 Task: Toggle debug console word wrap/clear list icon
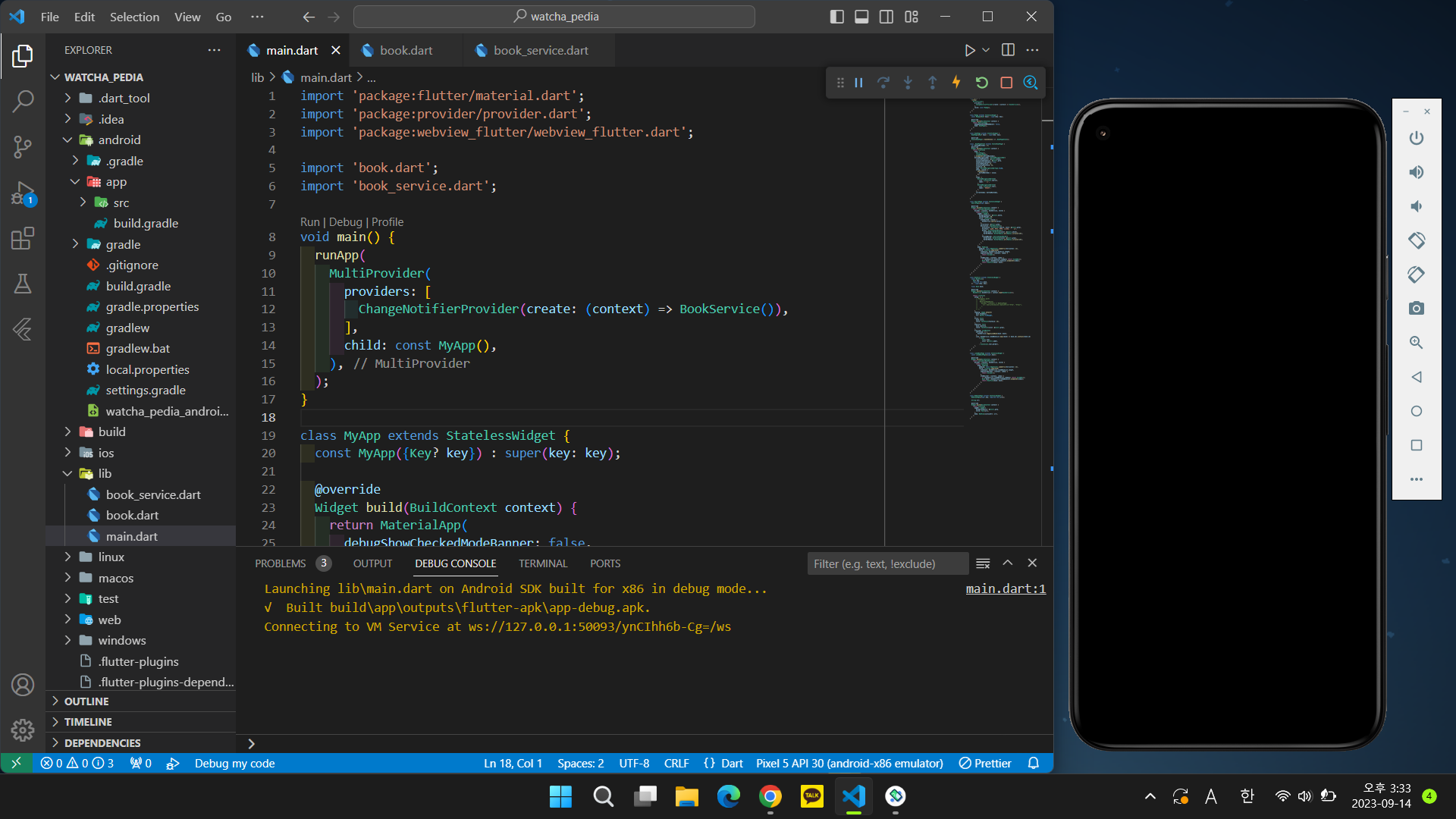click(983, 563)
